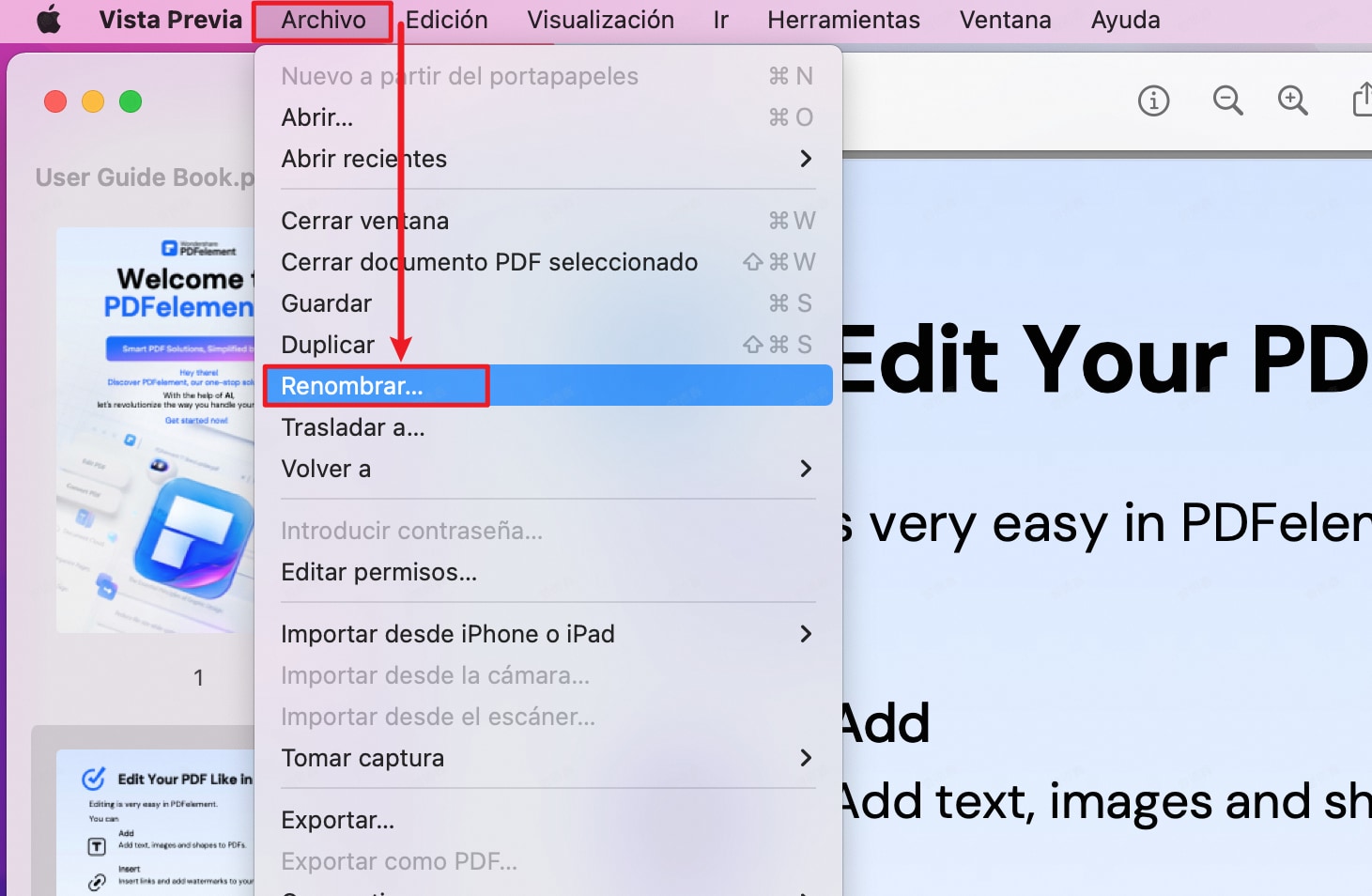This screenshot has height=896, width=1372.
Task: Select Trasladar a... menu entry
Action: pos(547,427)
